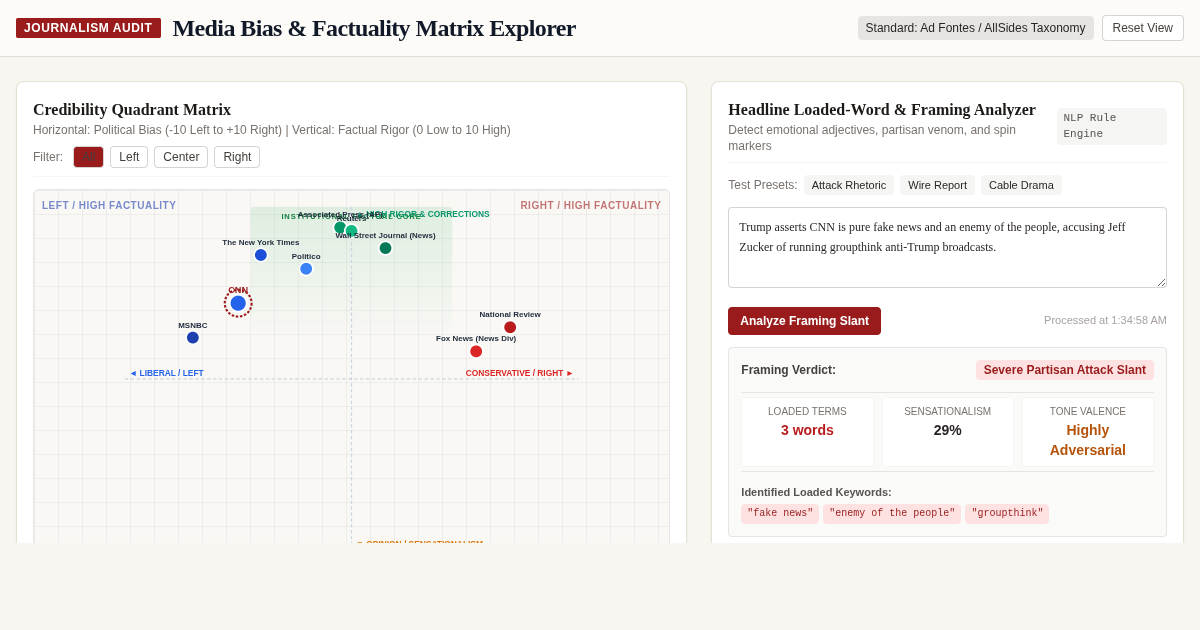
Task: Filter matrix to Left outlets
Action: tap(129, 157)
